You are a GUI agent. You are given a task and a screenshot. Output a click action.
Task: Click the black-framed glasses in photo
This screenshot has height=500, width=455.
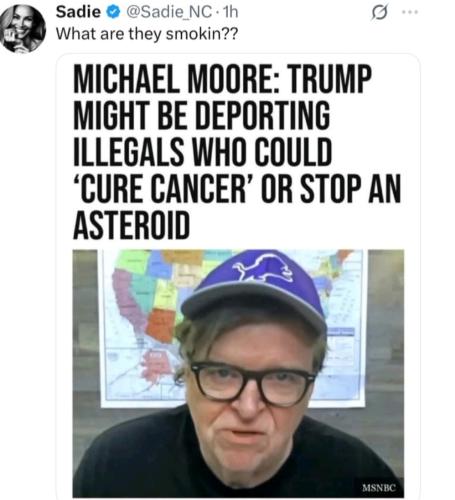tap(253, 383)
